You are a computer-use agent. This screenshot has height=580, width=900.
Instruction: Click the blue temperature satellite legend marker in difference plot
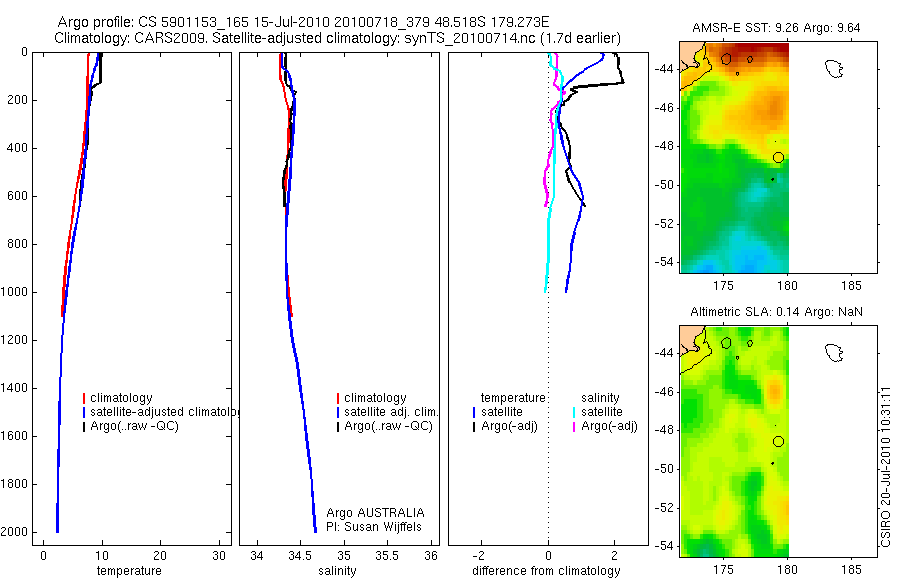click(x=474, y=412)
